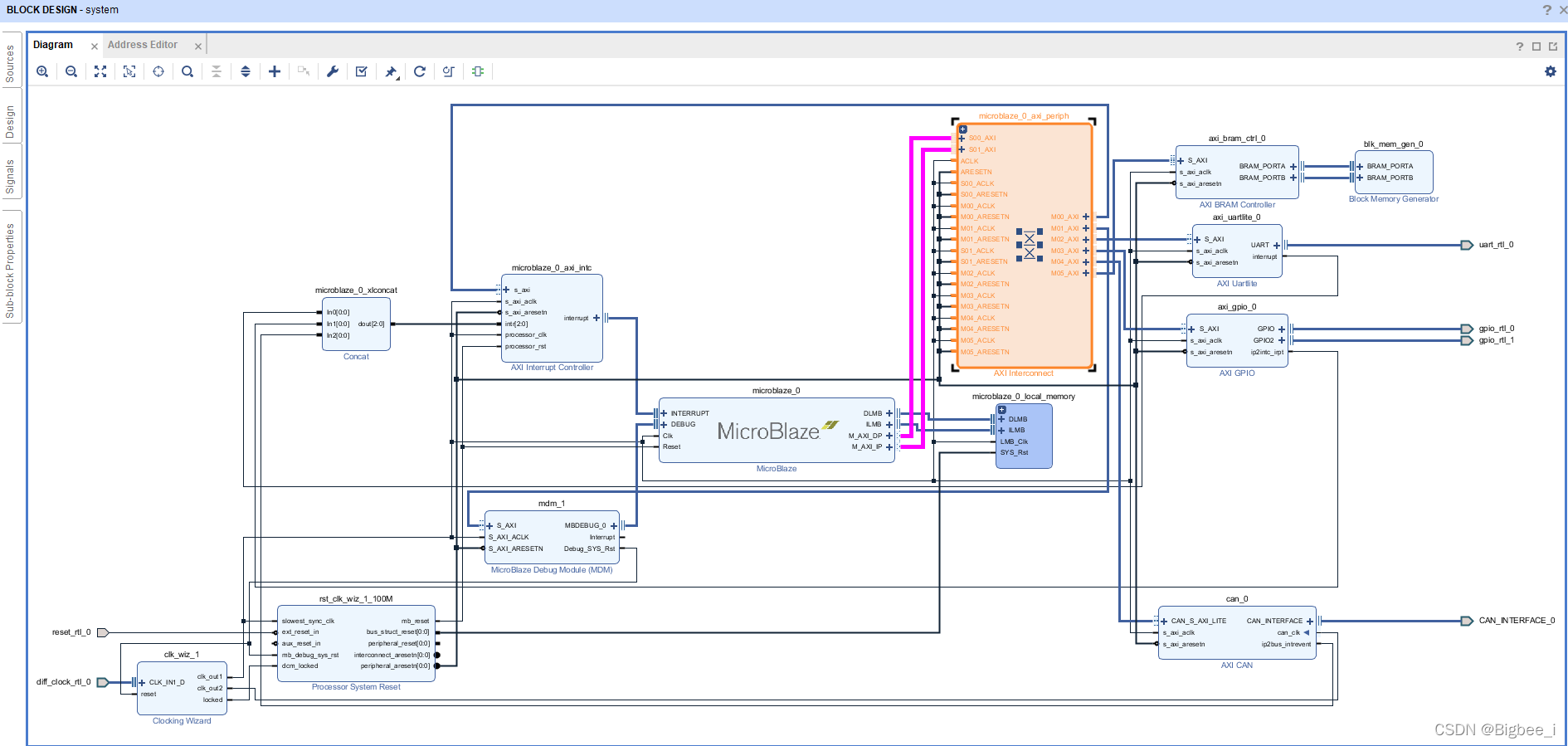Open the Sources side panel

(10, 64)
